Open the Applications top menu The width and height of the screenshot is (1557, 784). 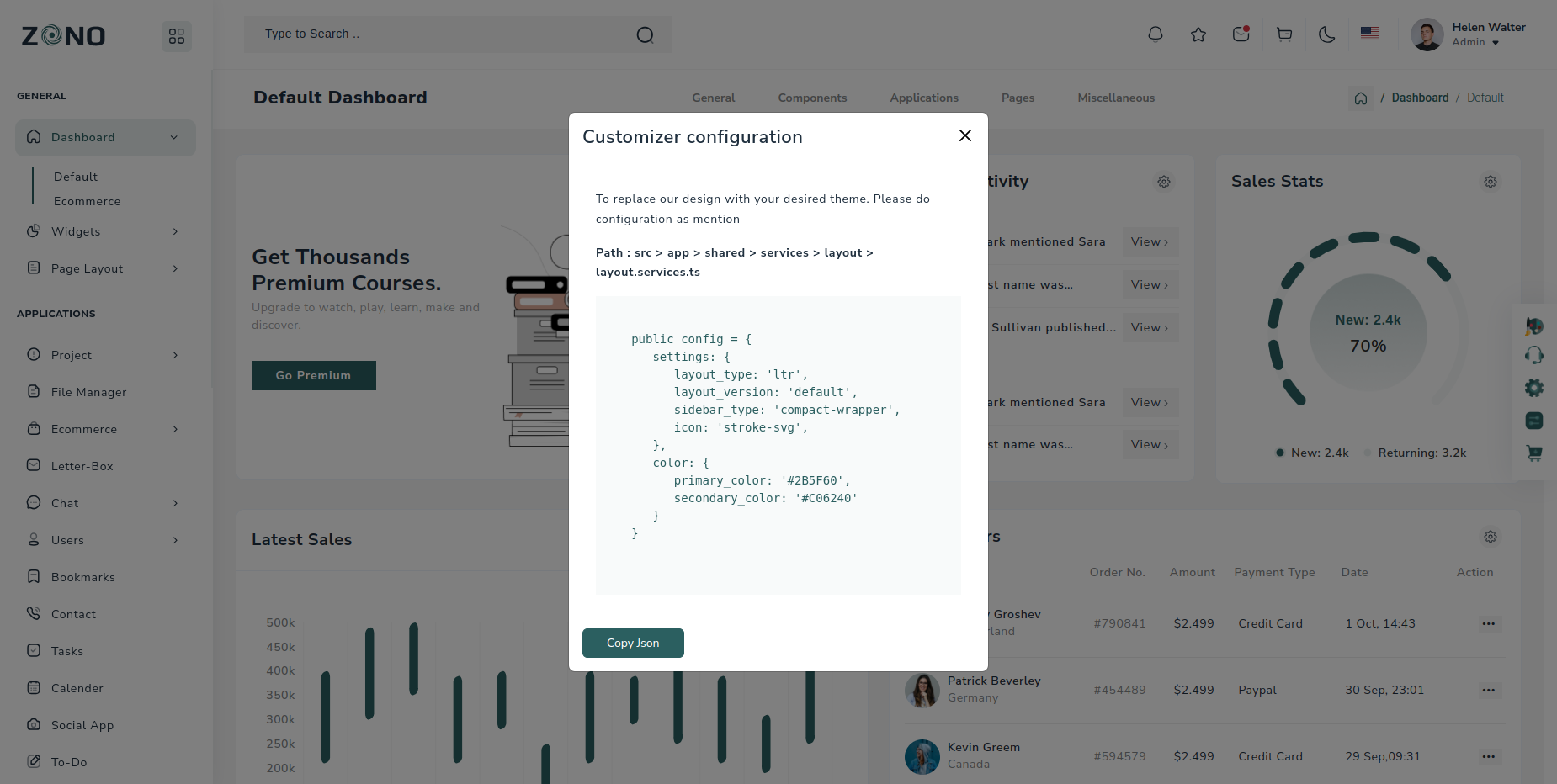point(924,98)
